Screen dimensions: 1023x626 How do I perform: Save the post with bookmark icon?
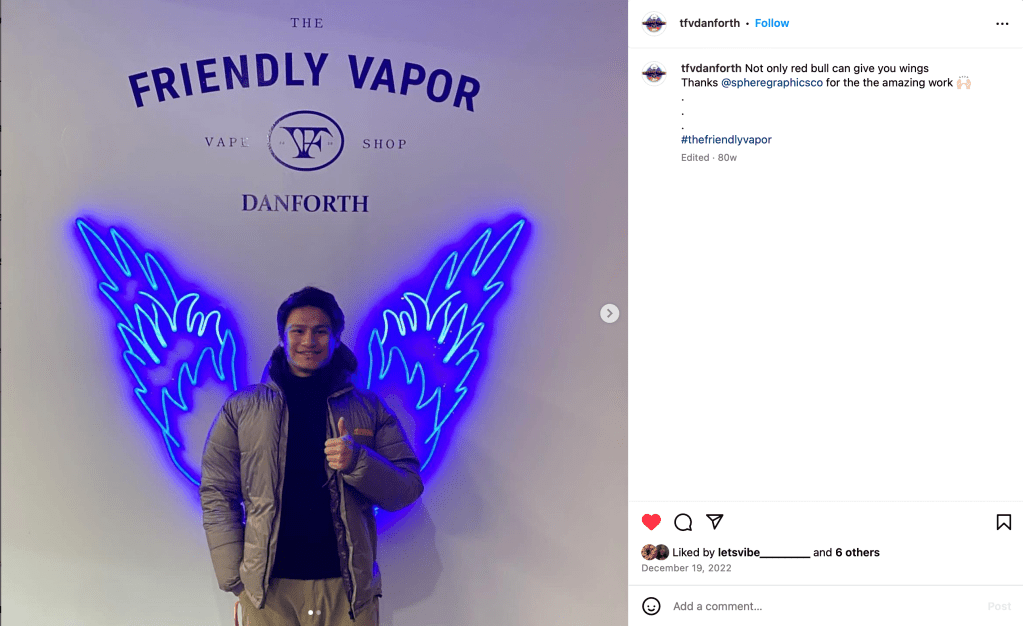(x=1003, y=522)
